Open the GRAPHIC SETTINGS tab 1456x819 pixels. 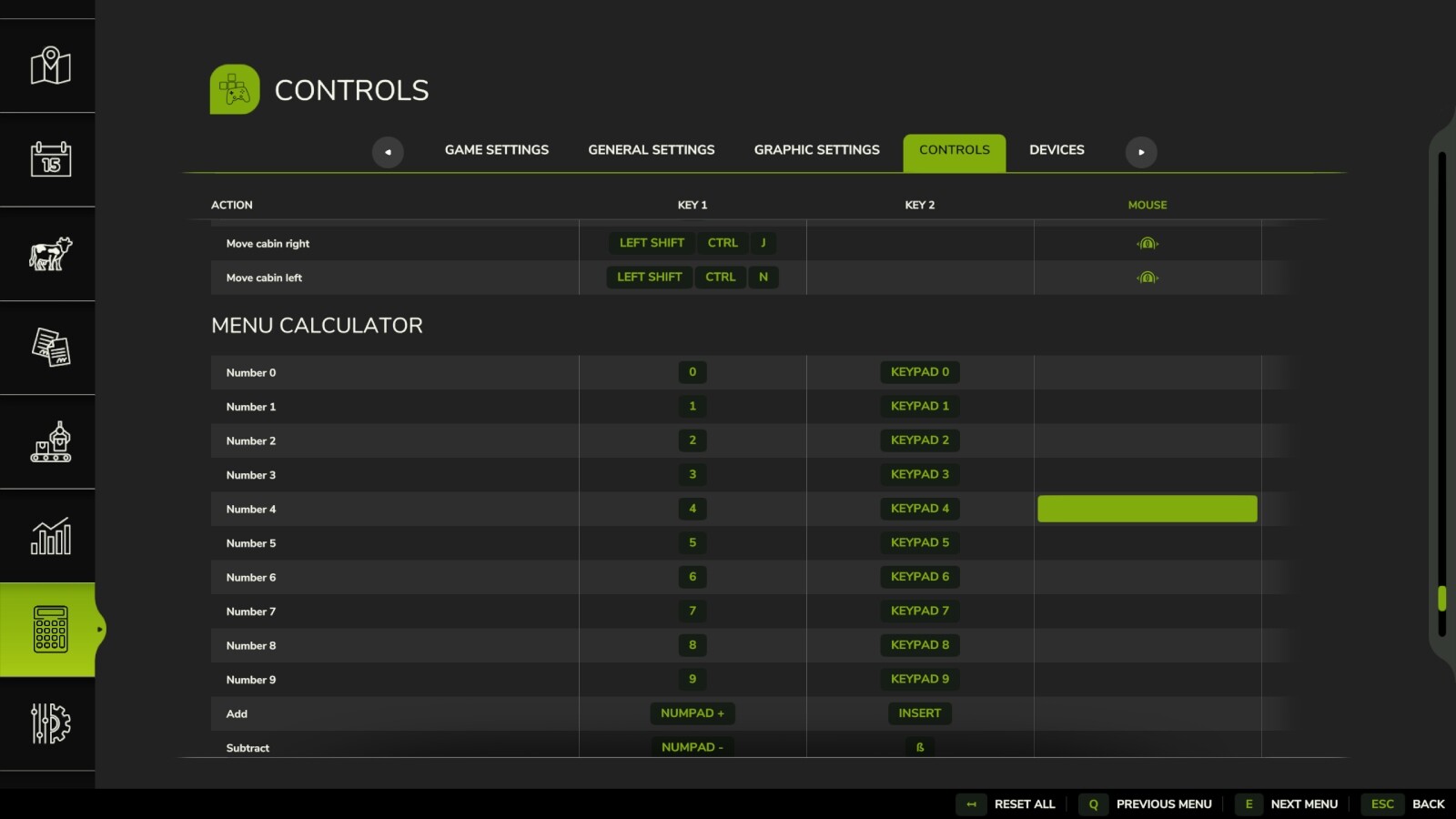click(815, 149)
